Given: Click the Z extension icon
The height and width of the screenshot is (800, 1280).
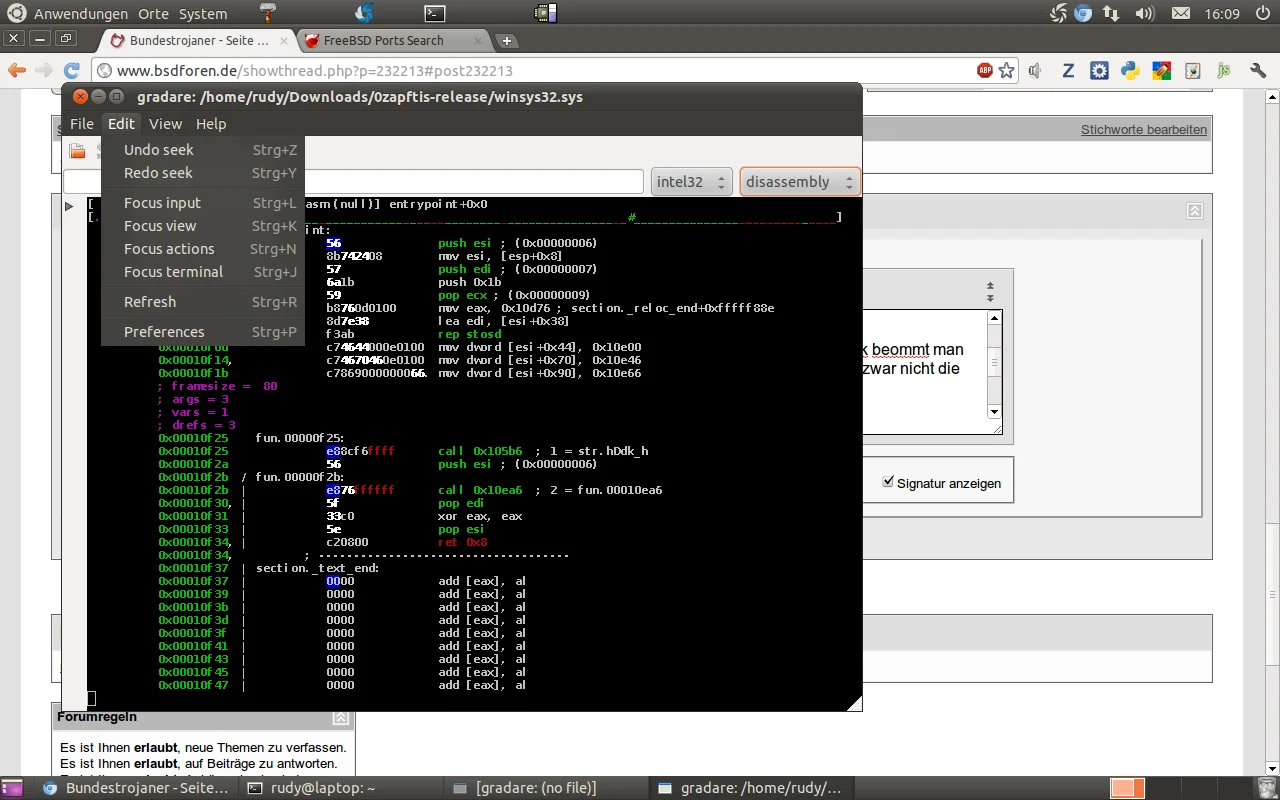Looking at the screenshot, I should (x=1068, y=70).
